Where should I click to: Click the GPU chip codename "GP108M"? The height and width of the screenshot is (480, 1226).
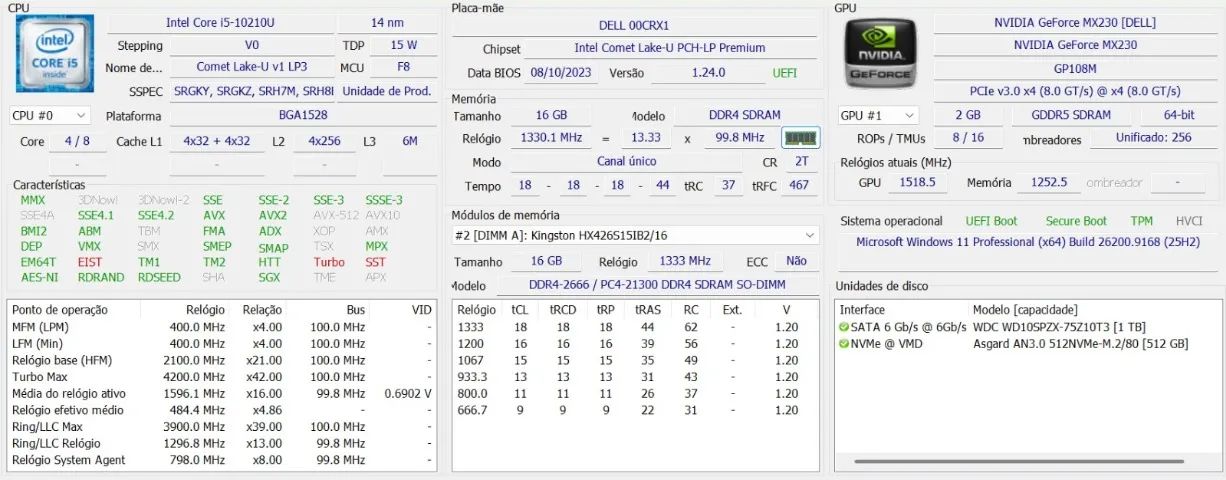click(1075, 69)
